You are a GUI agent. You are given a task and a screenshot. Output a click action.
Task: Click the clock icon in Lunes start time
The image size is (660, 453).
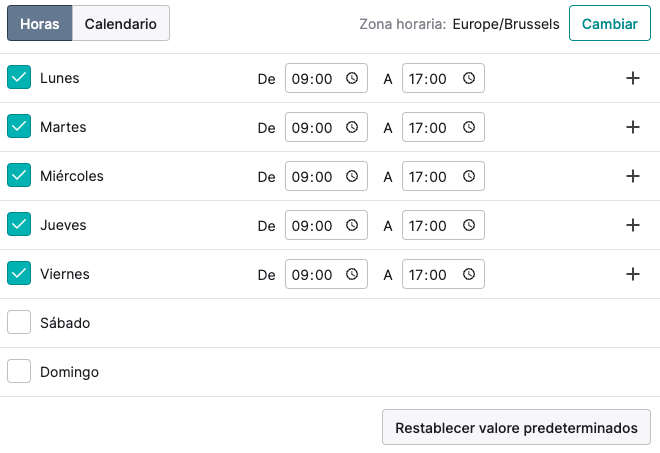point(352,78)
